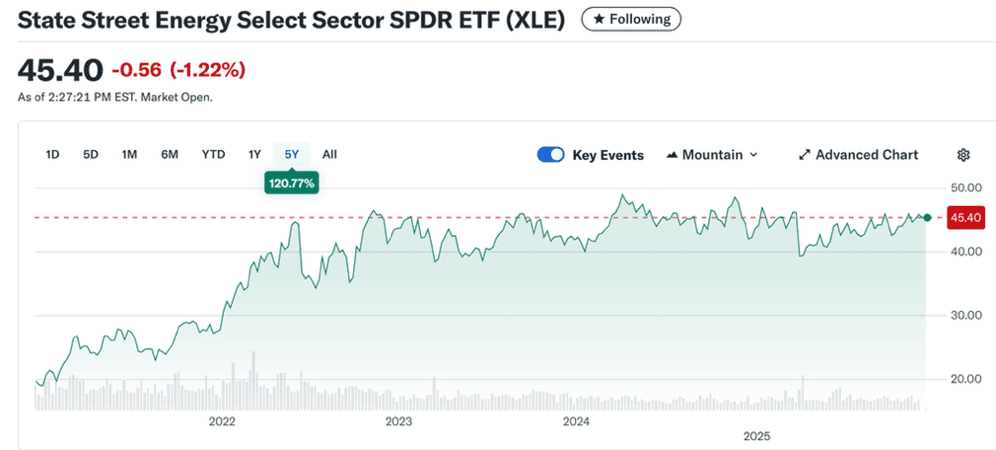
Task: Click the 120.77% return badge
Action: (x=291, y=183)
